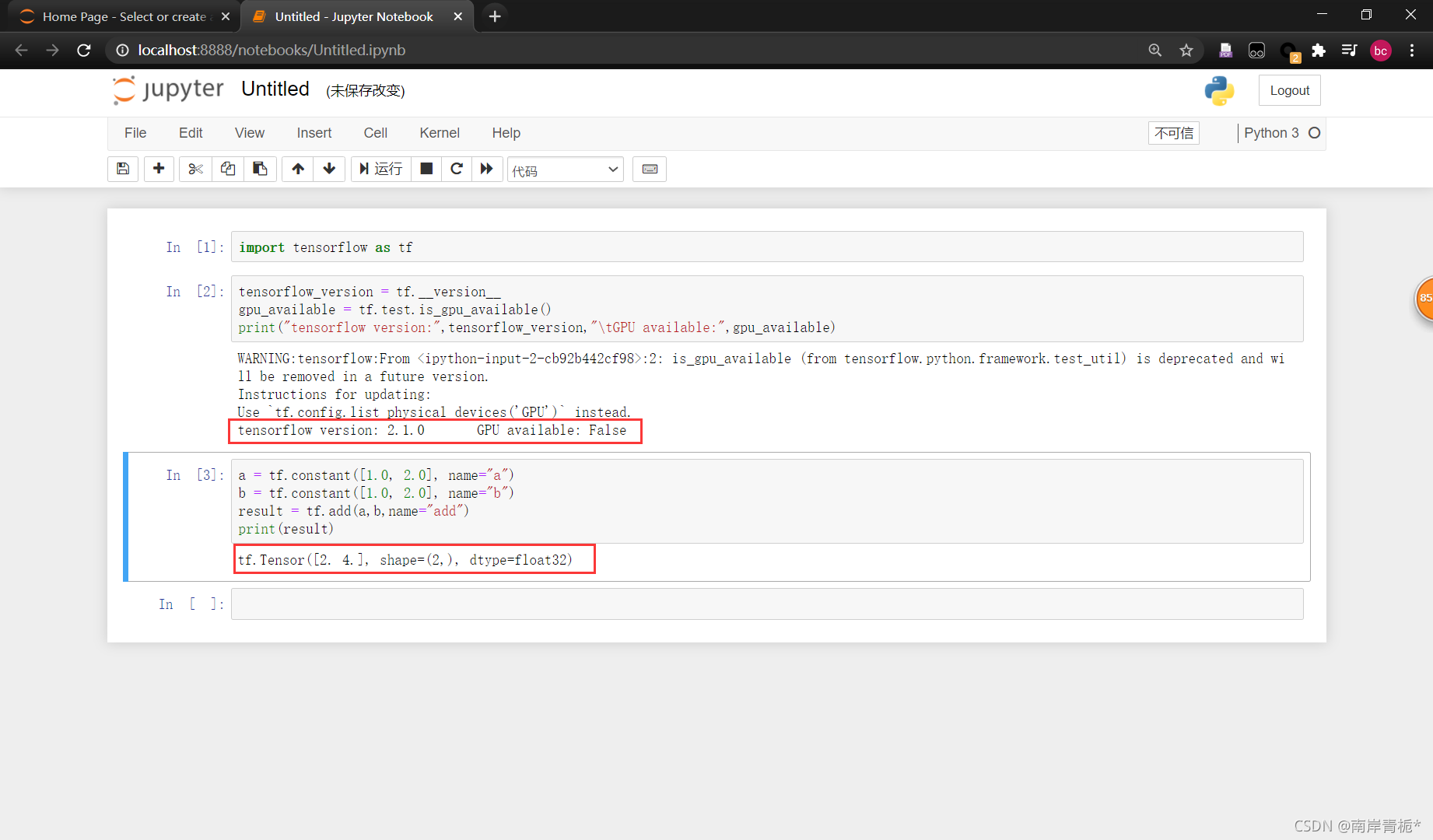
Task: Close the Home Page browser tab
Action: coord(225,16)
